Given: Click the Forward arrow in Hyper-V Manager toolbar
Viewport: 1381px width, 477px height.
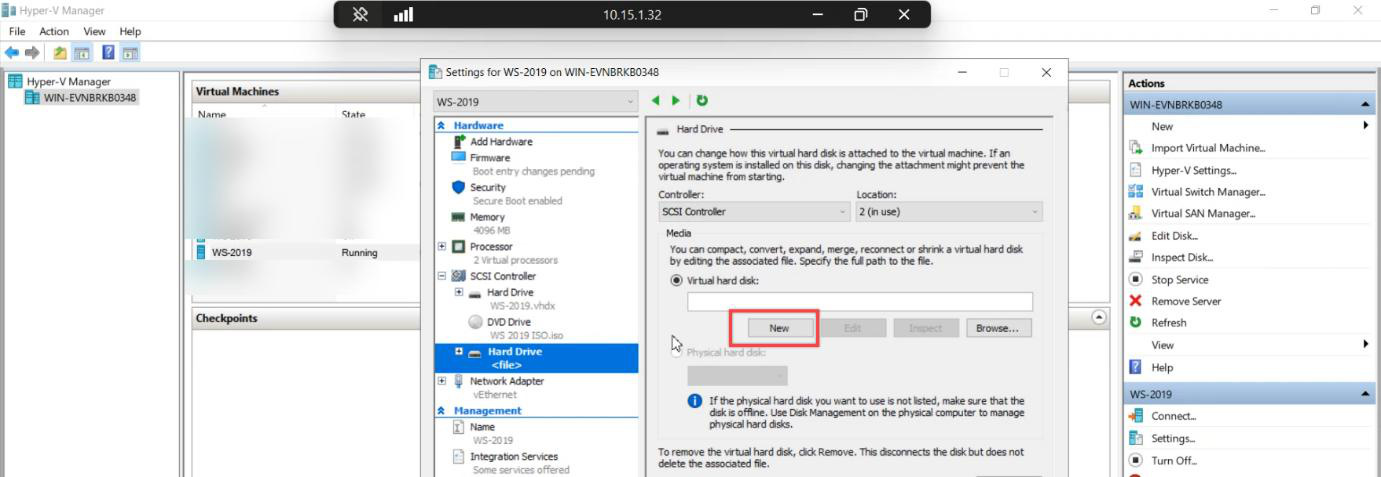Looking at the screenshot, I should pos(32,52).
